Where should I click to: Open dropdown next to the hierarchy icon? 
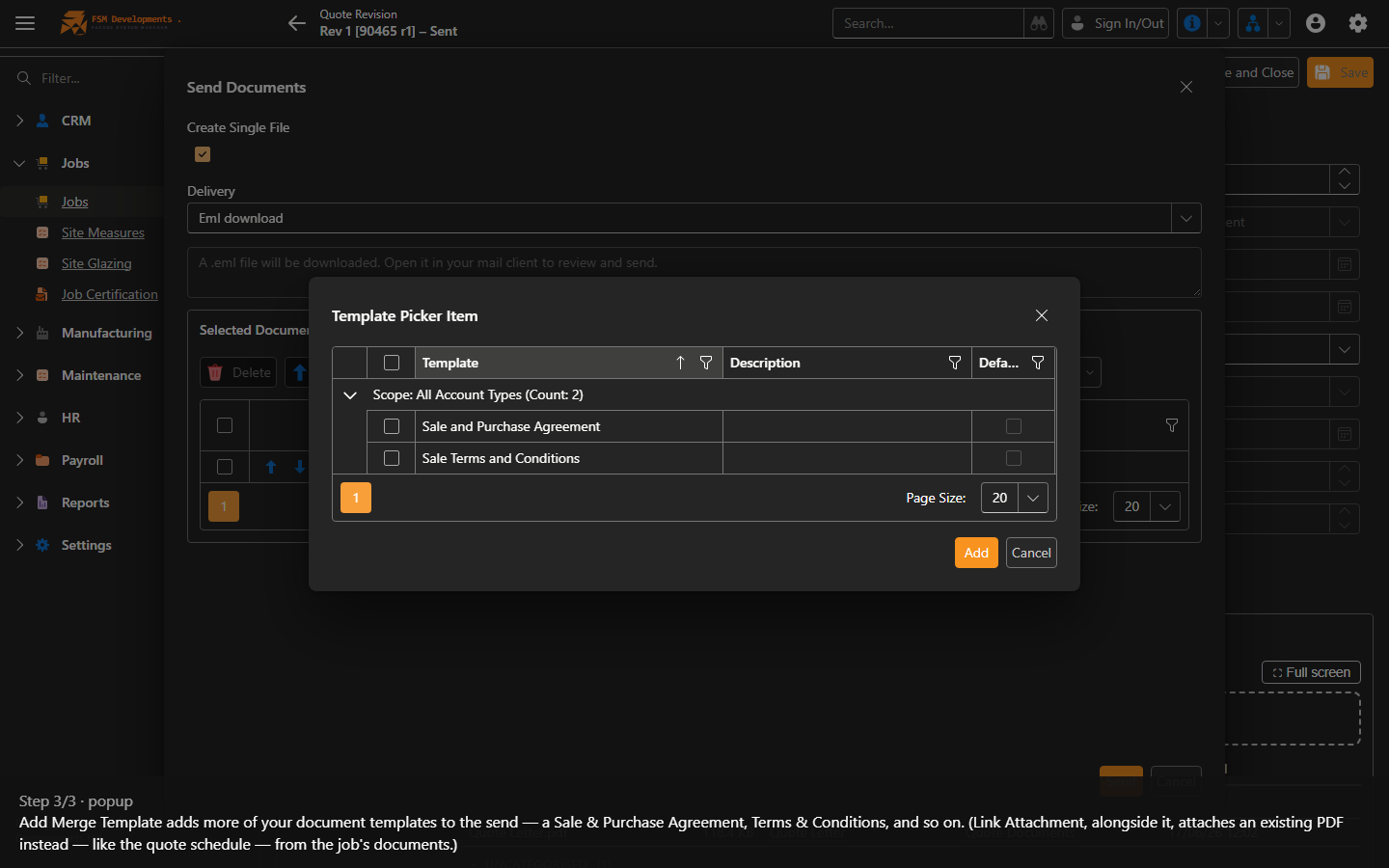pos(1279,23)
